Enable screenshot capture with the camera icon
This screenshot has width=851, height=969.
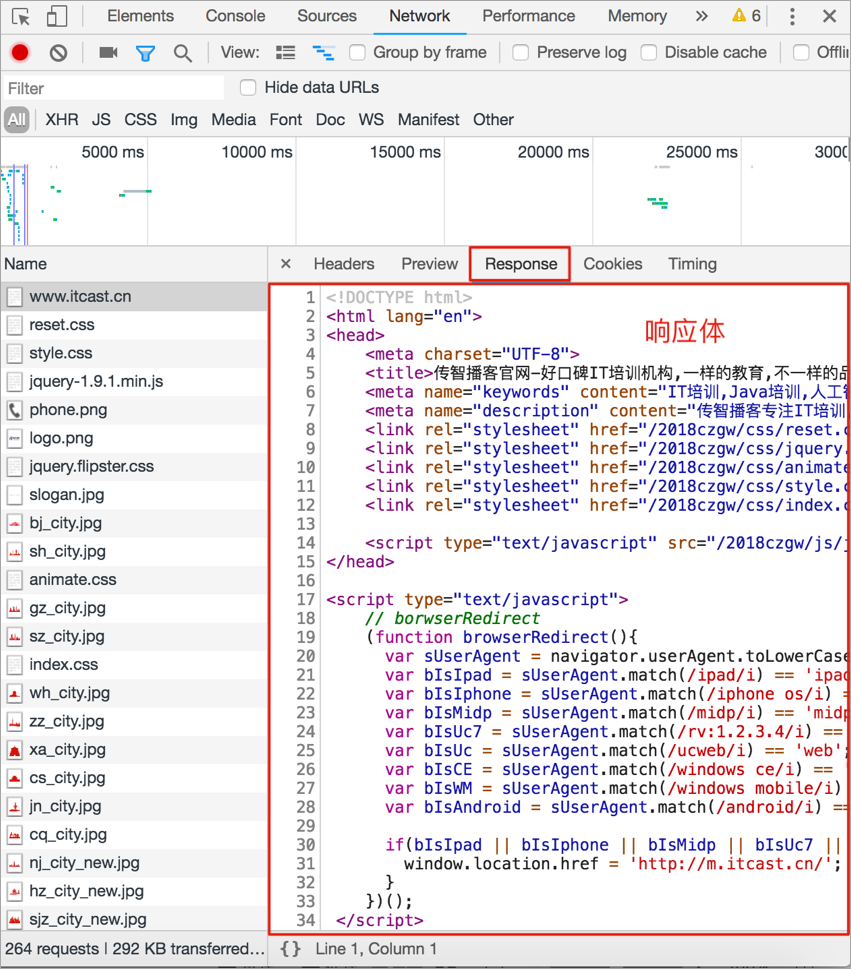108,52
